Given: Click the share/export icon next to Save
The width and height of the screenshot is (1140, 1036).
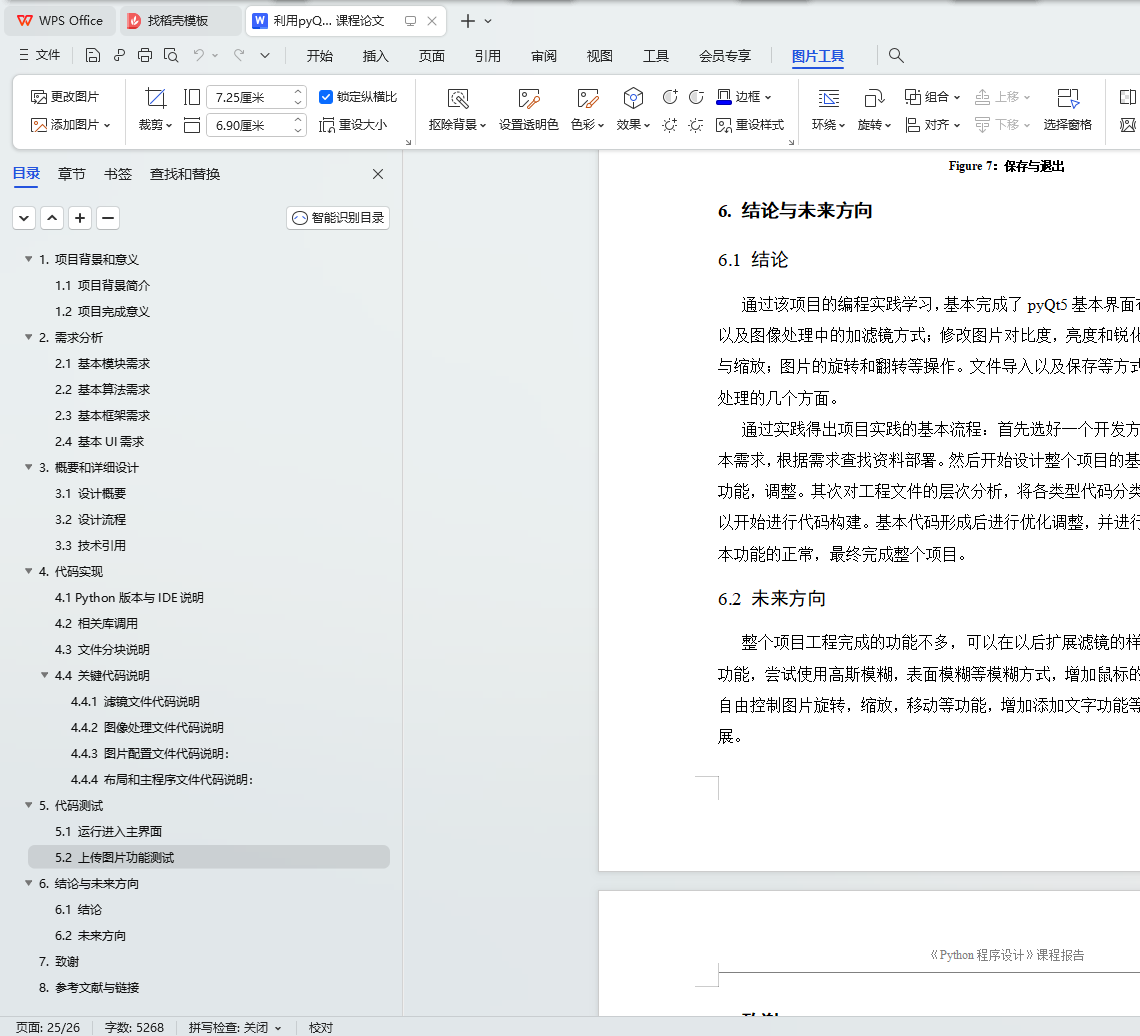Looking at the screenshot, I should point(119,55).
